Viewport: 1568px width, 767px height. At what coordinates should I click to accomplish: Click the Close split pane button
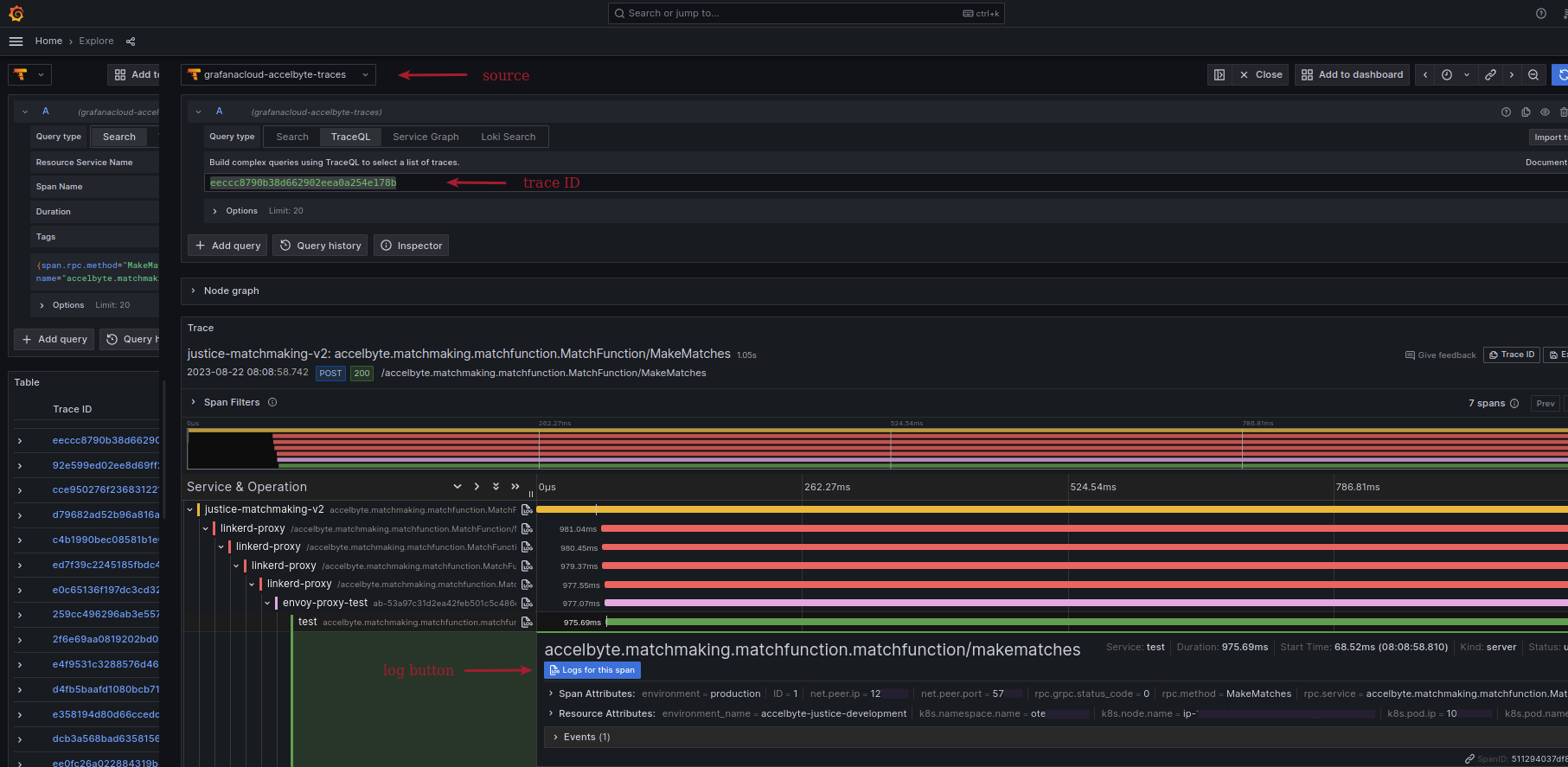pos(1261,75)
